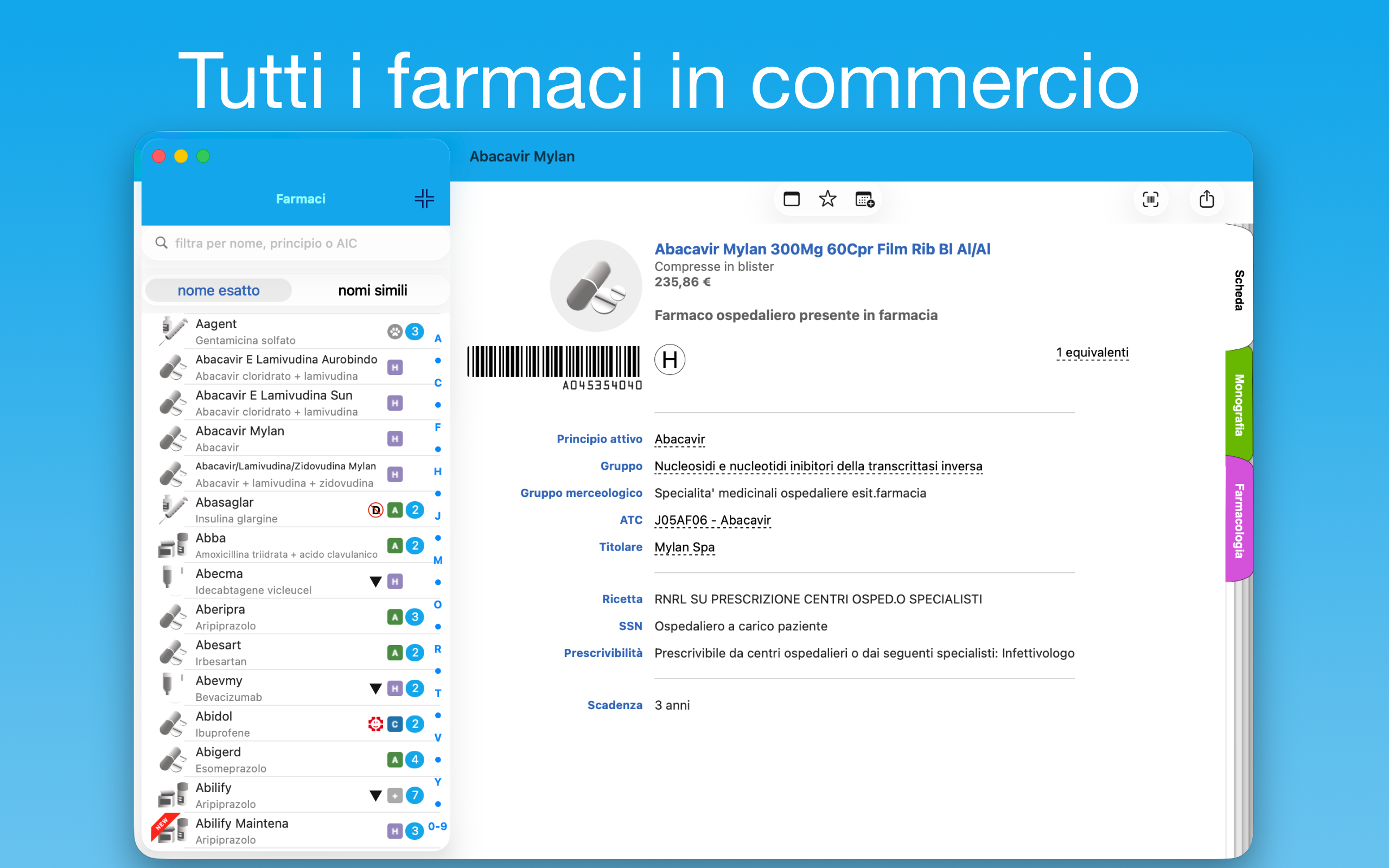The width and height of the screenshot is (1389, 868).
Task: Click the pills drug image thumbnail
Action: coord(596,285)
